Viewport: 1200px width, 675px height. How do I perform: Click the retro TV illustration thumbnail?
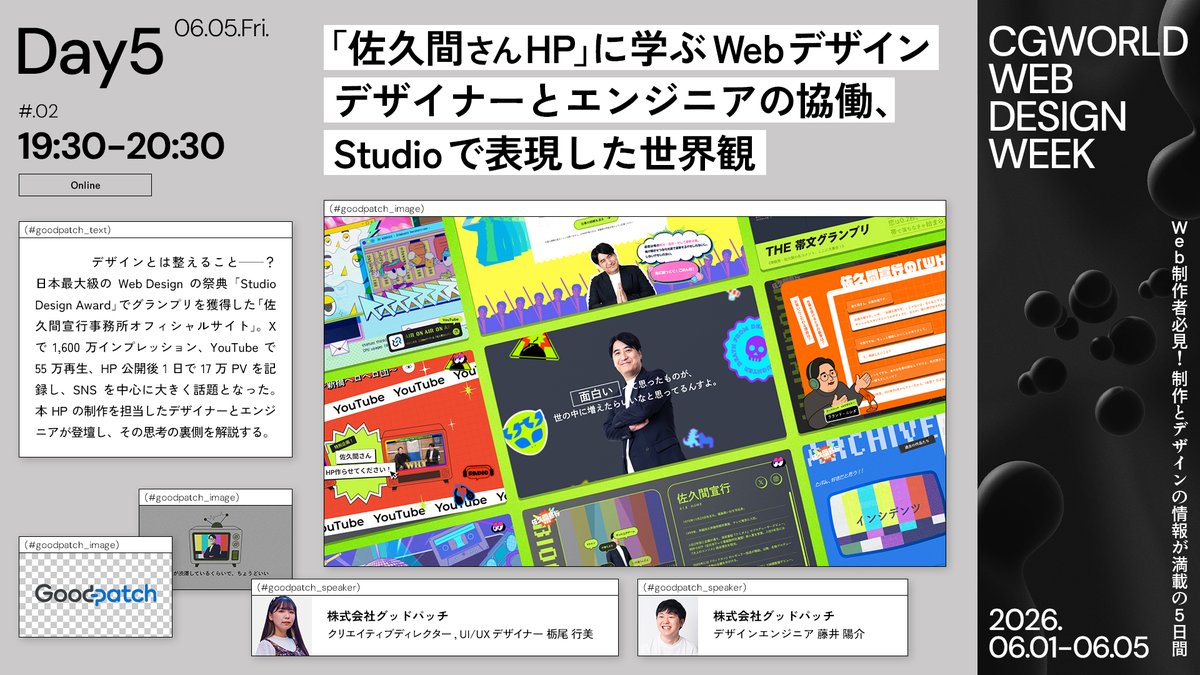click(x=214, y=546)
